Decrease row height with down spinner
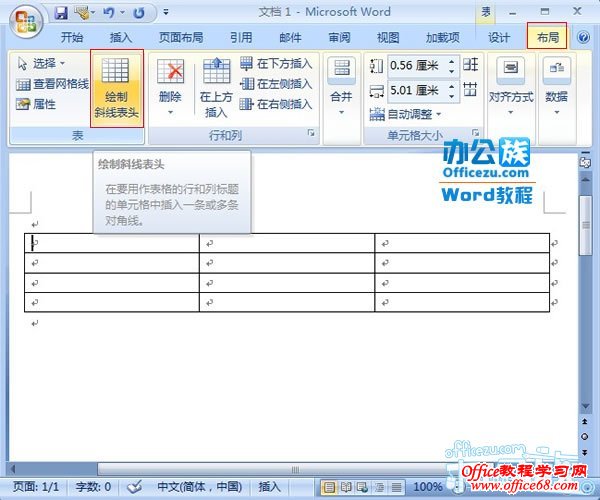The image size is (600, 500). click(x=452, y=71)
